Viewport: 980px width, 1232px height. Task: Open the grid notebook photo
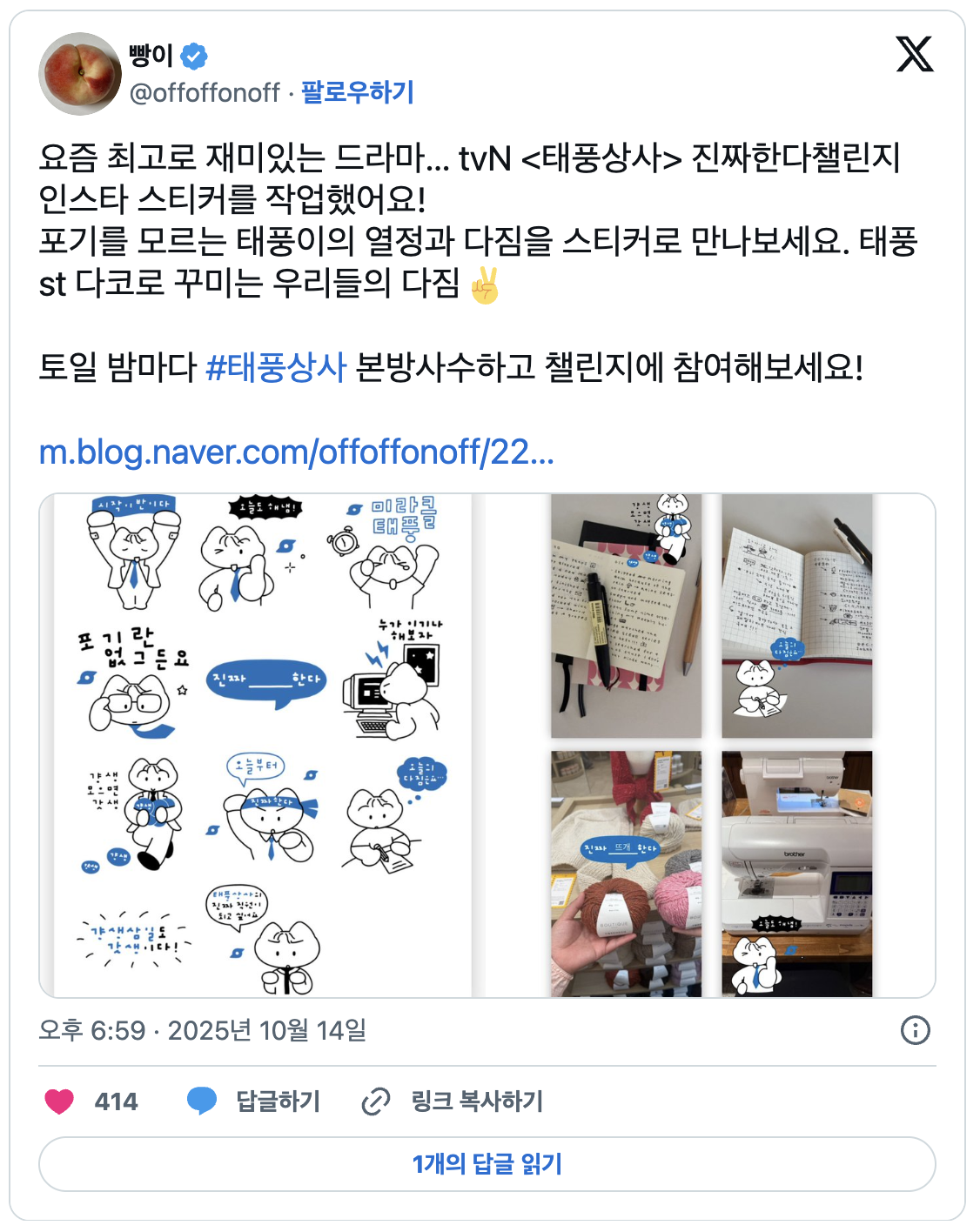[796, 616]
